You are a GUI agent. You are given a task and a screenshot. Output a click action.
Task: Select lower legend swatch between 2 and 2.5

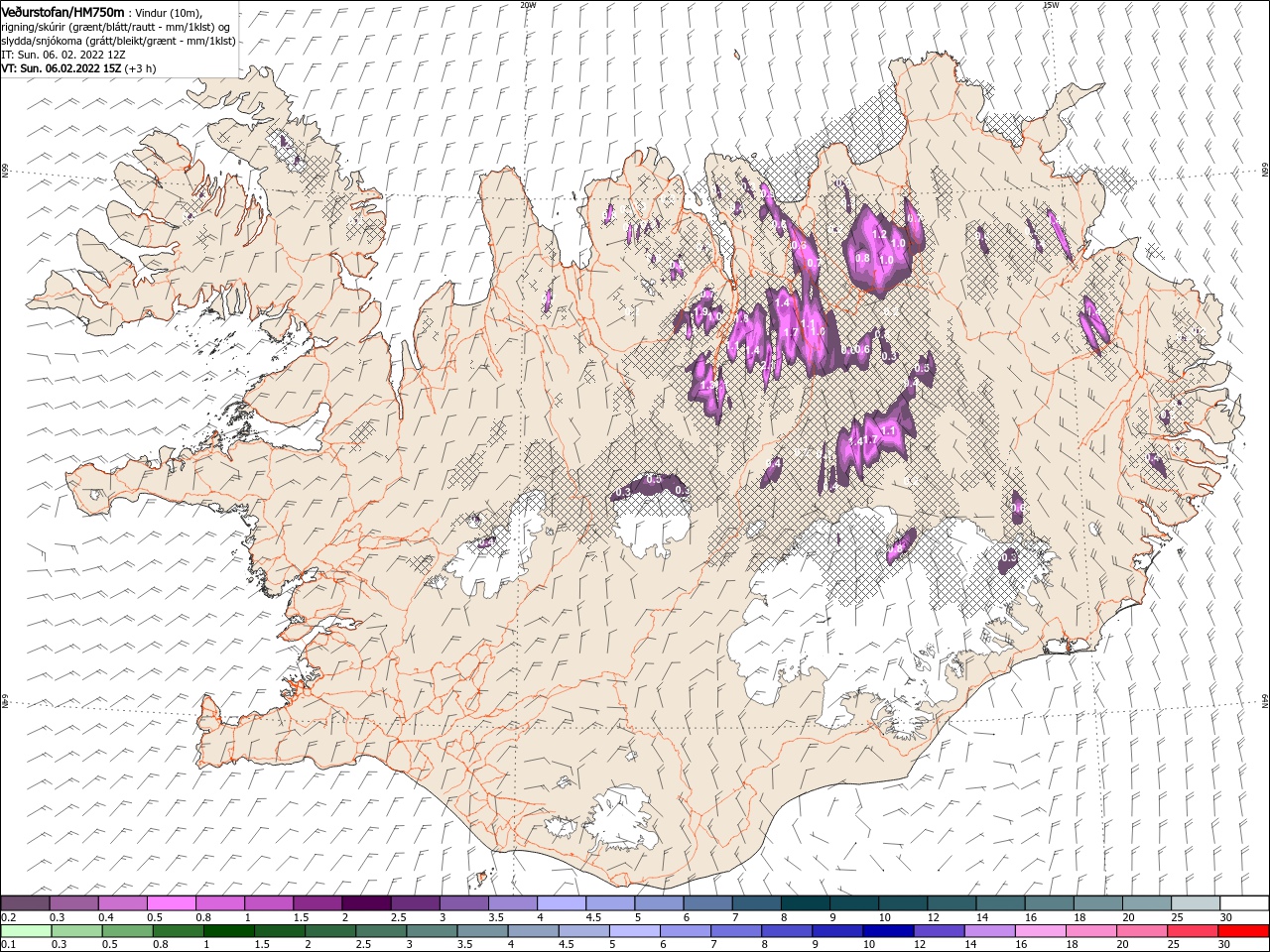pos(329,931)
